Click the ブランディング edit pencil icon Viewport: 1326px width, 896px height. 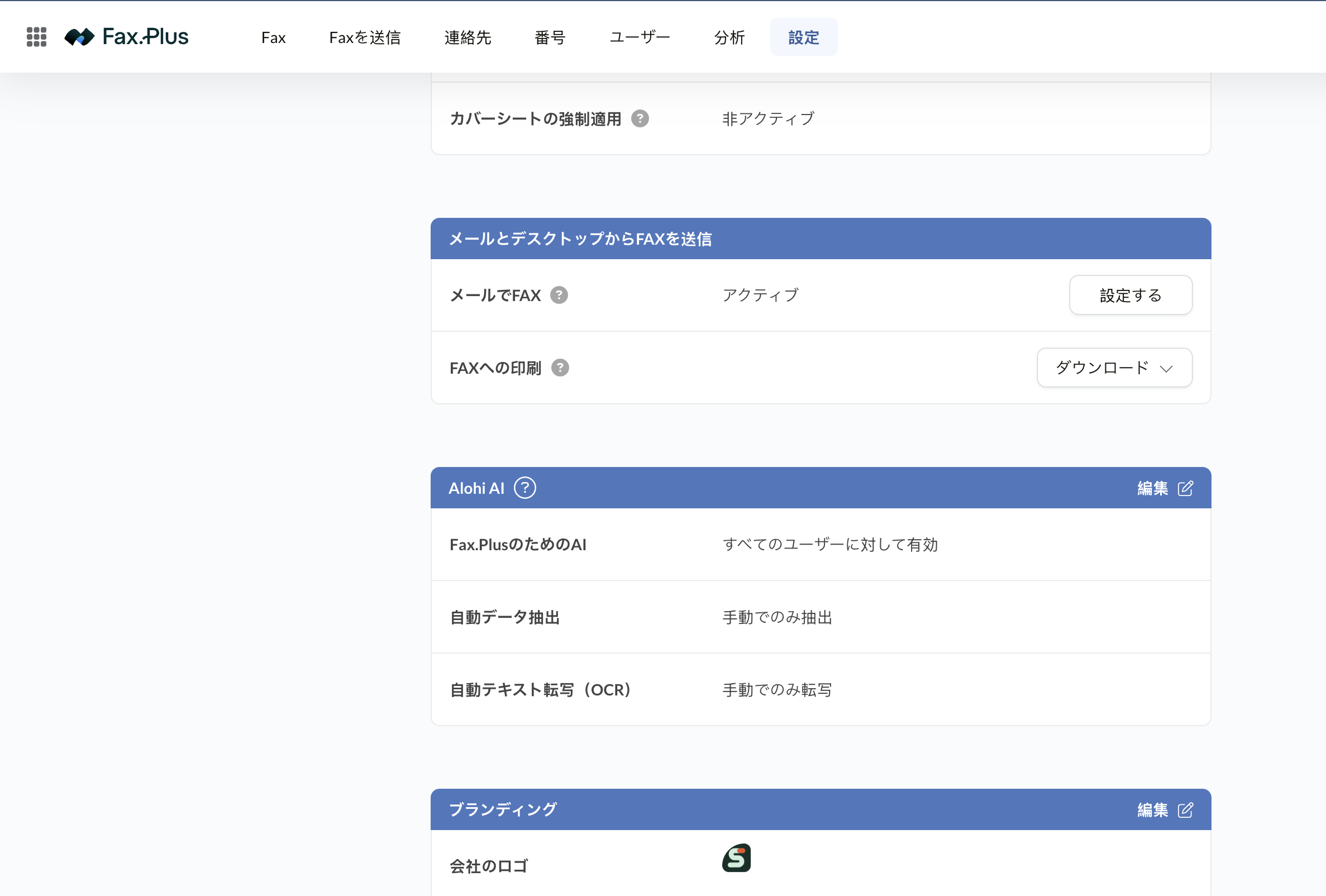[x=1186, y=810]
